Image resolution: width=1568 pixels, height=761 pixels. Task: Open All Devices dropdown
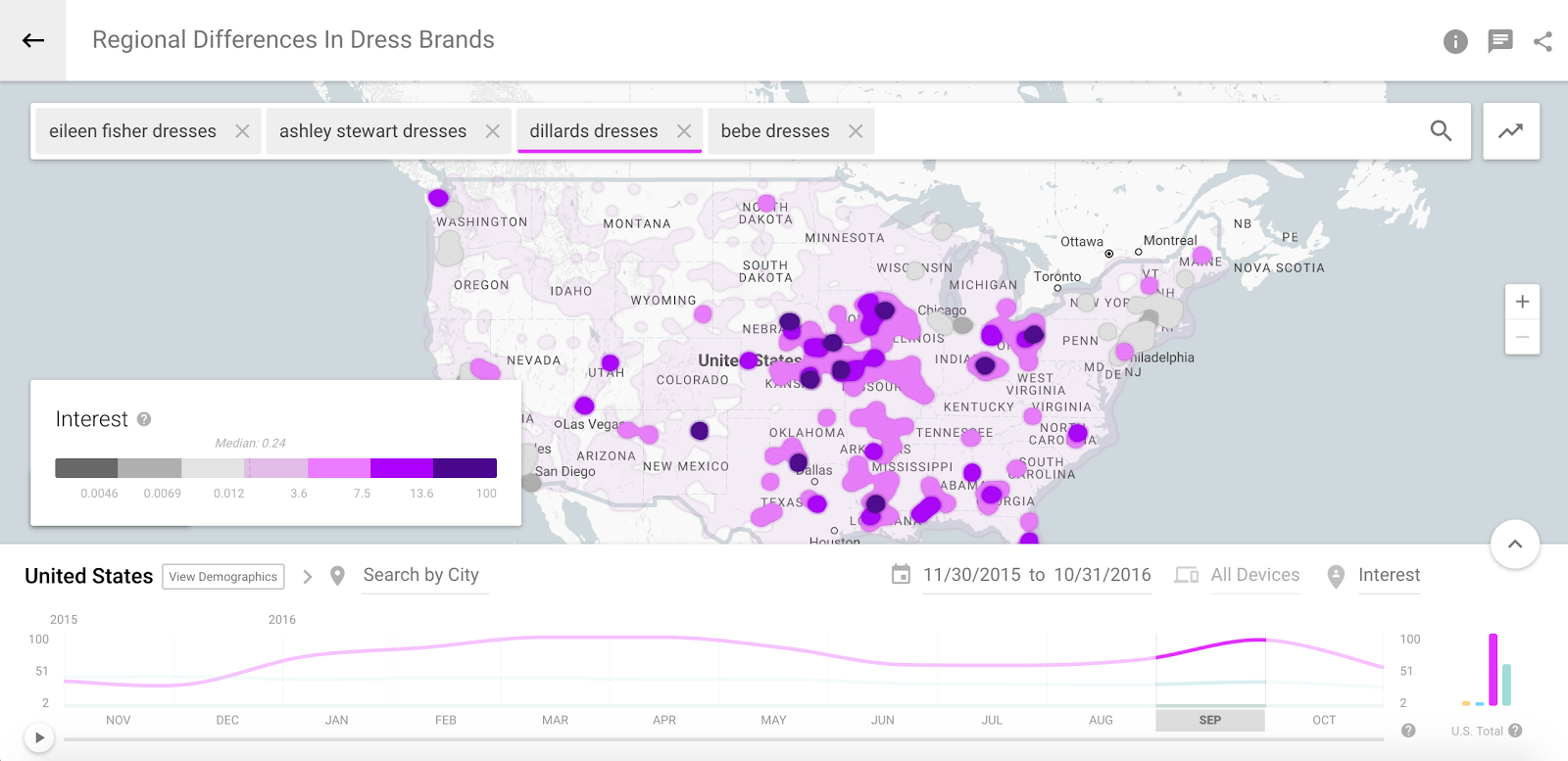pyautogui.click(x=1254, y=575)
